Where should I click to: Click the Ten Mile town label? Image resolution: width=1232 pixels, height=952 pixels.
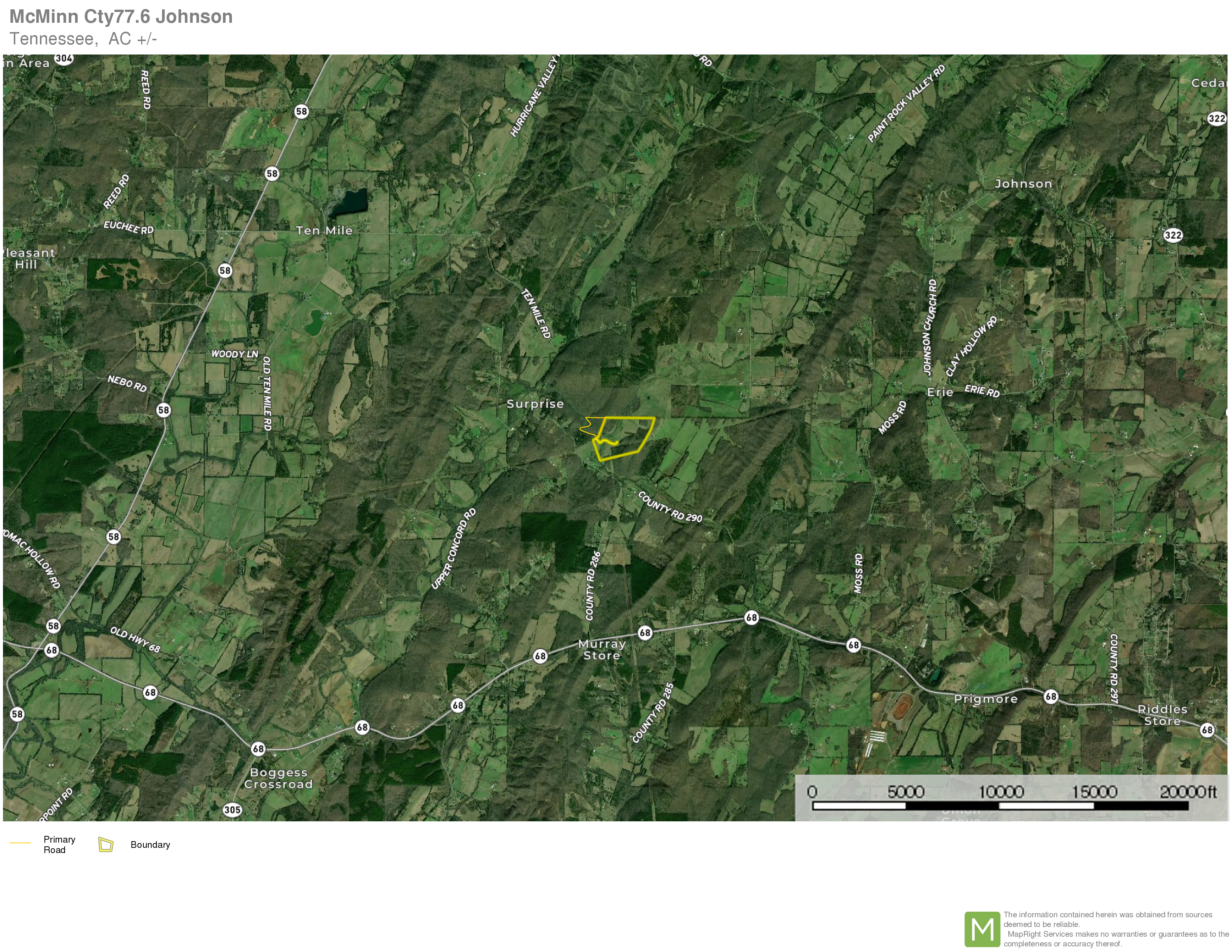pos(325,230)
